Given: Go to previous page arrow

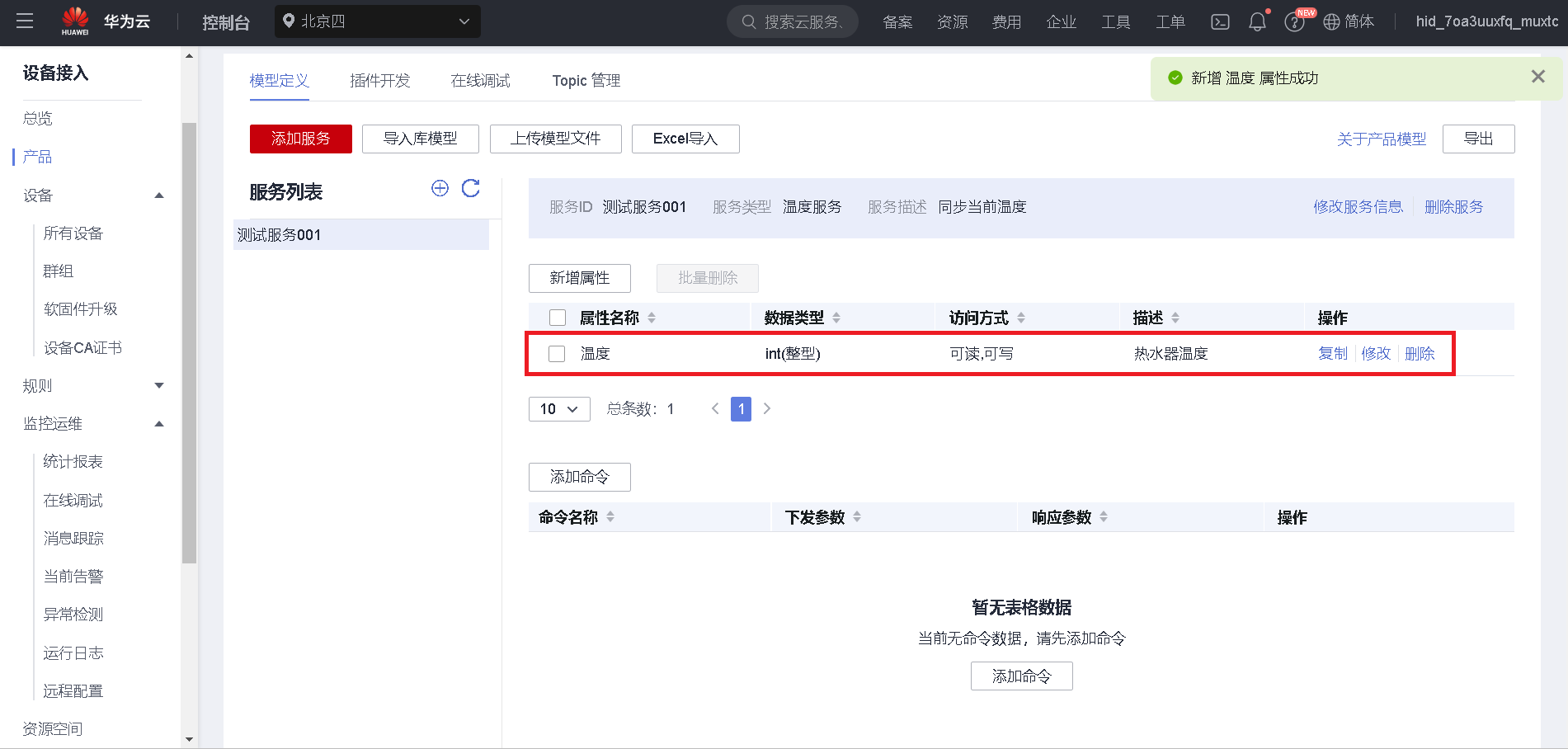Looking at the screenshot, I should pyautogui.click(x=715, y=408).
